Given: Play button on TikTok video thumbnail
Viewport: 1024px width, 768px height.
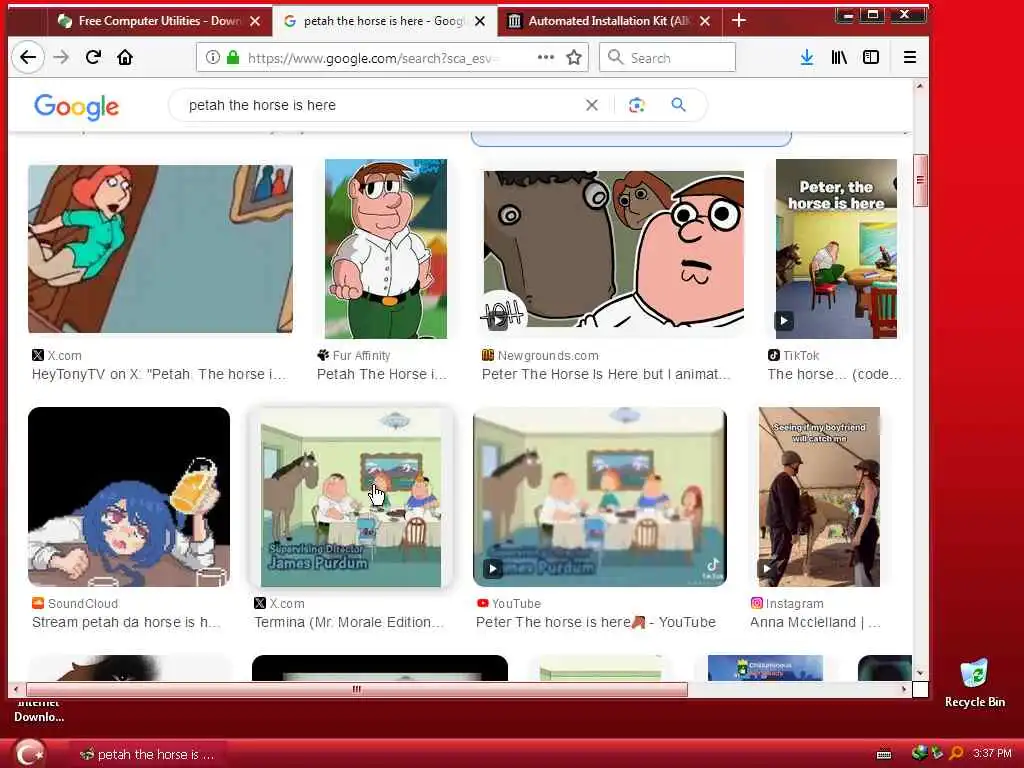Looking at the screenshot, I should (x=784, y=321).
